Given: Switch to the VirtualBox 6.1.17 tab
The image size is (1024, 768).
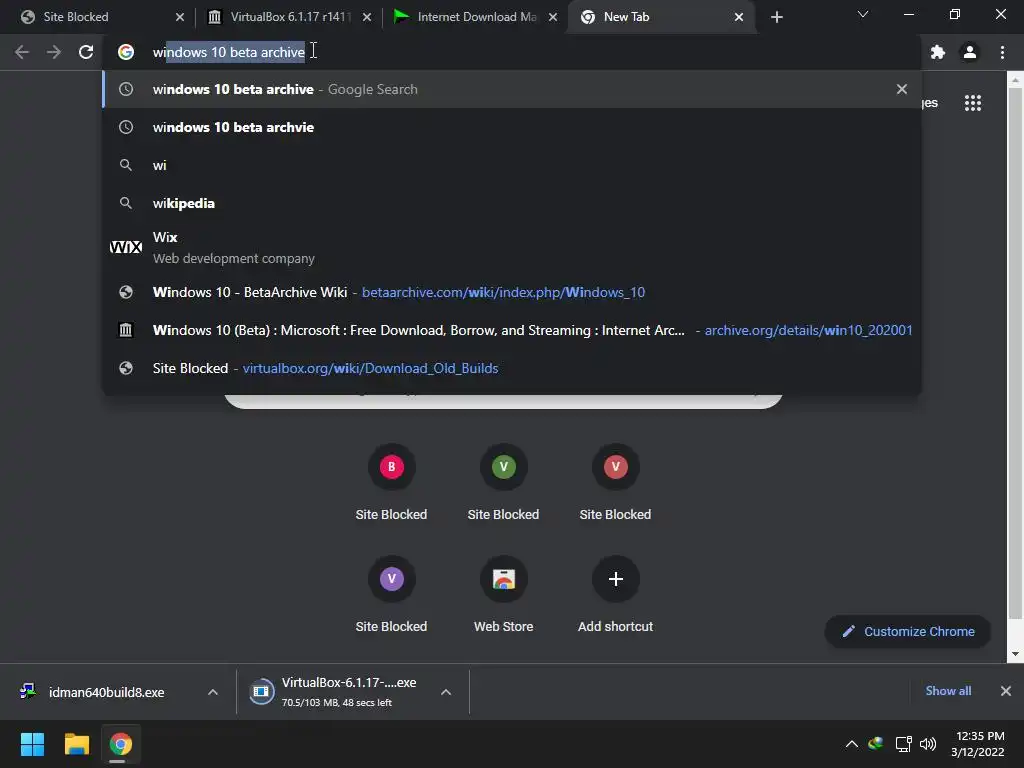Looking at the screenshot, I should click(289, 17).
